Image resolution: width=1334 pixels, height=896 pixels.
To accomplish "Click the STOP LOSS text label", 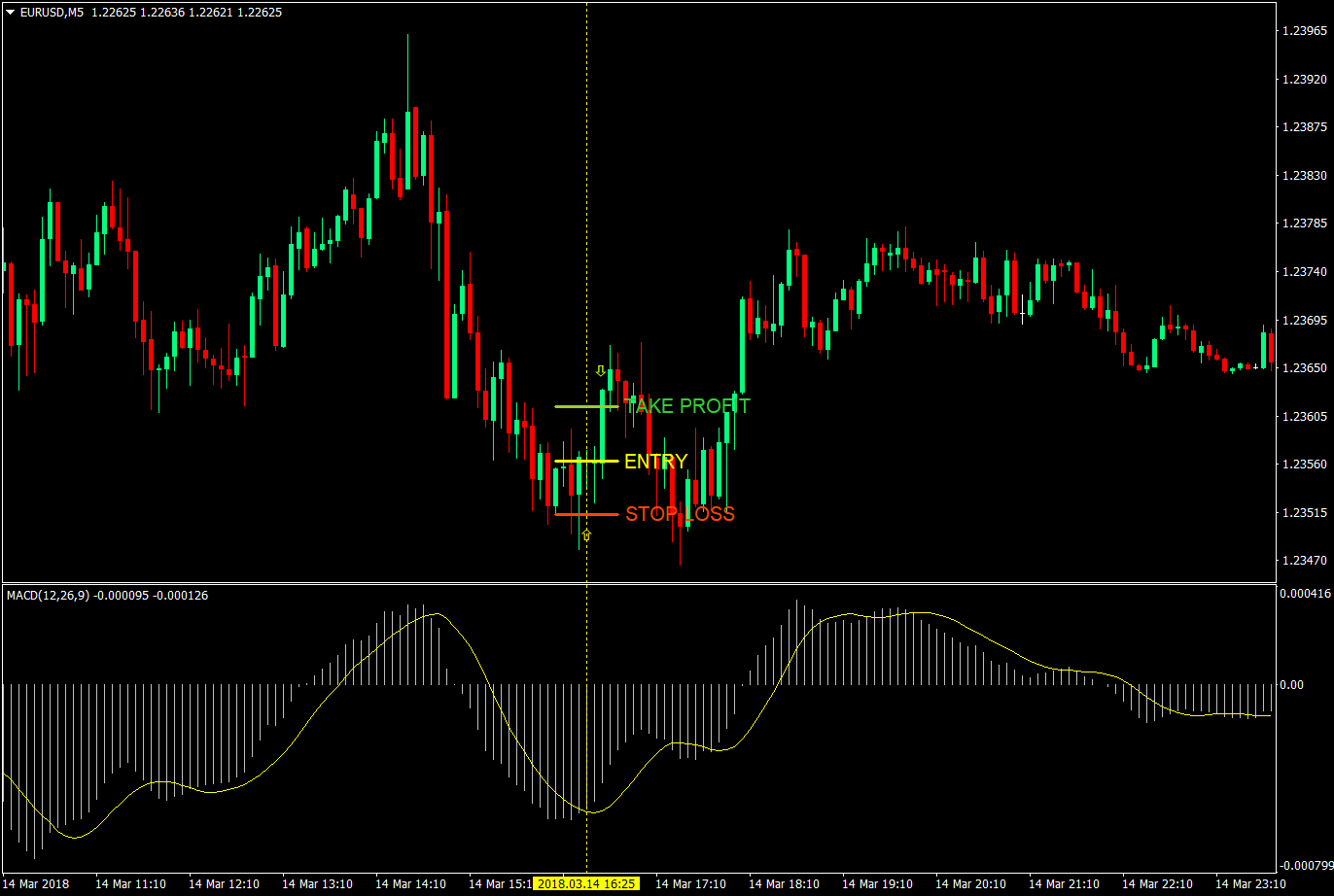I will (681, 514).
